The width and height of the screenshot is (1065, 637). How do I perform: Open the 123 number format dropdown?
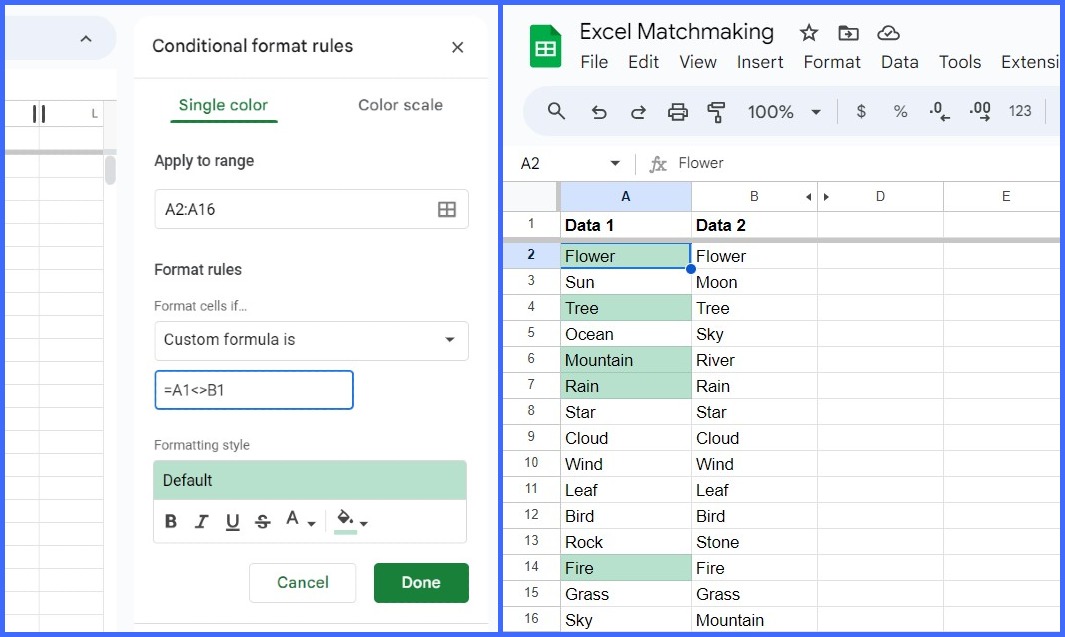(1019, 111)
